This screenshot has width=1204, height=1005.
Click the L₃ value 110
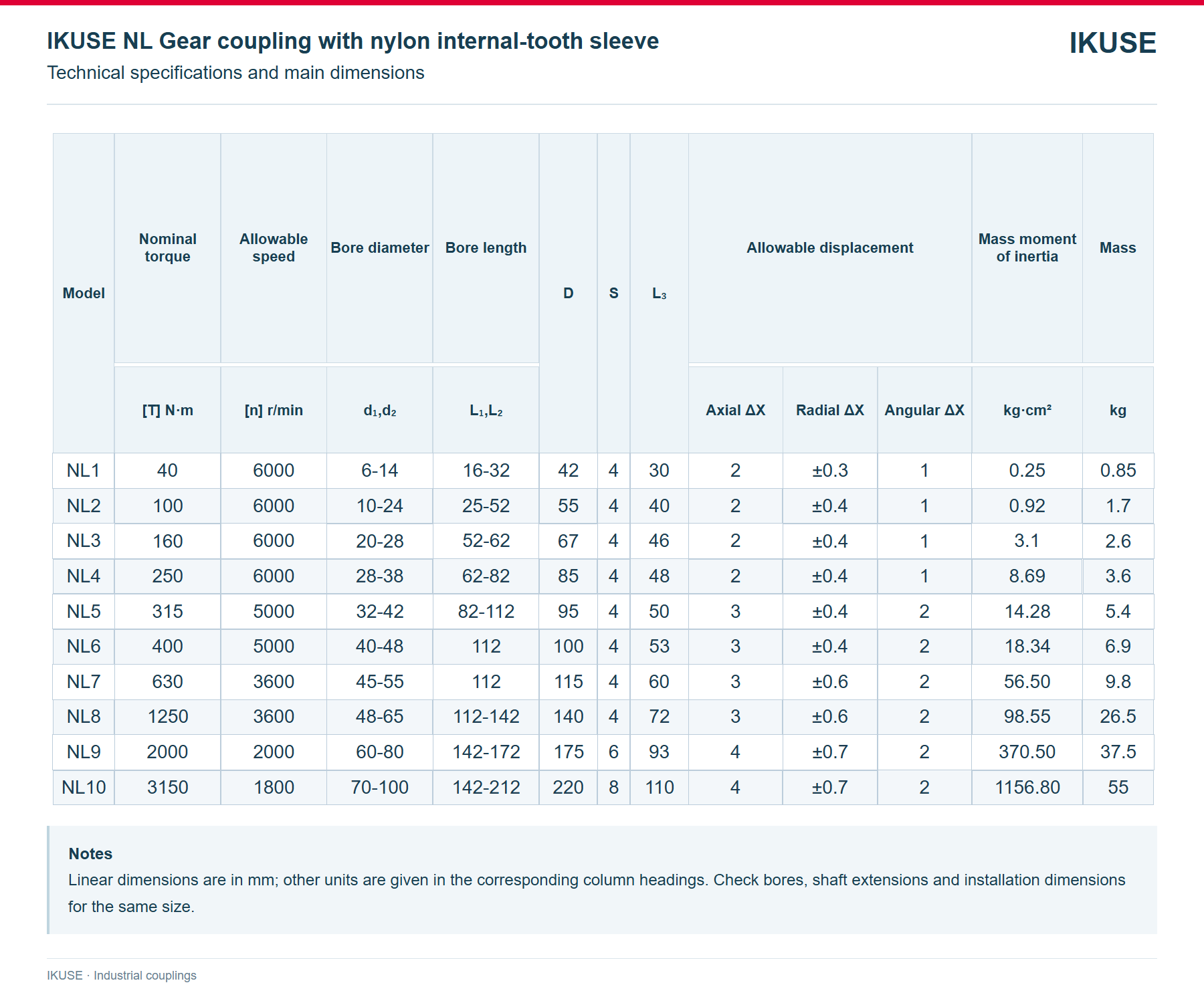tap(659, 787)
